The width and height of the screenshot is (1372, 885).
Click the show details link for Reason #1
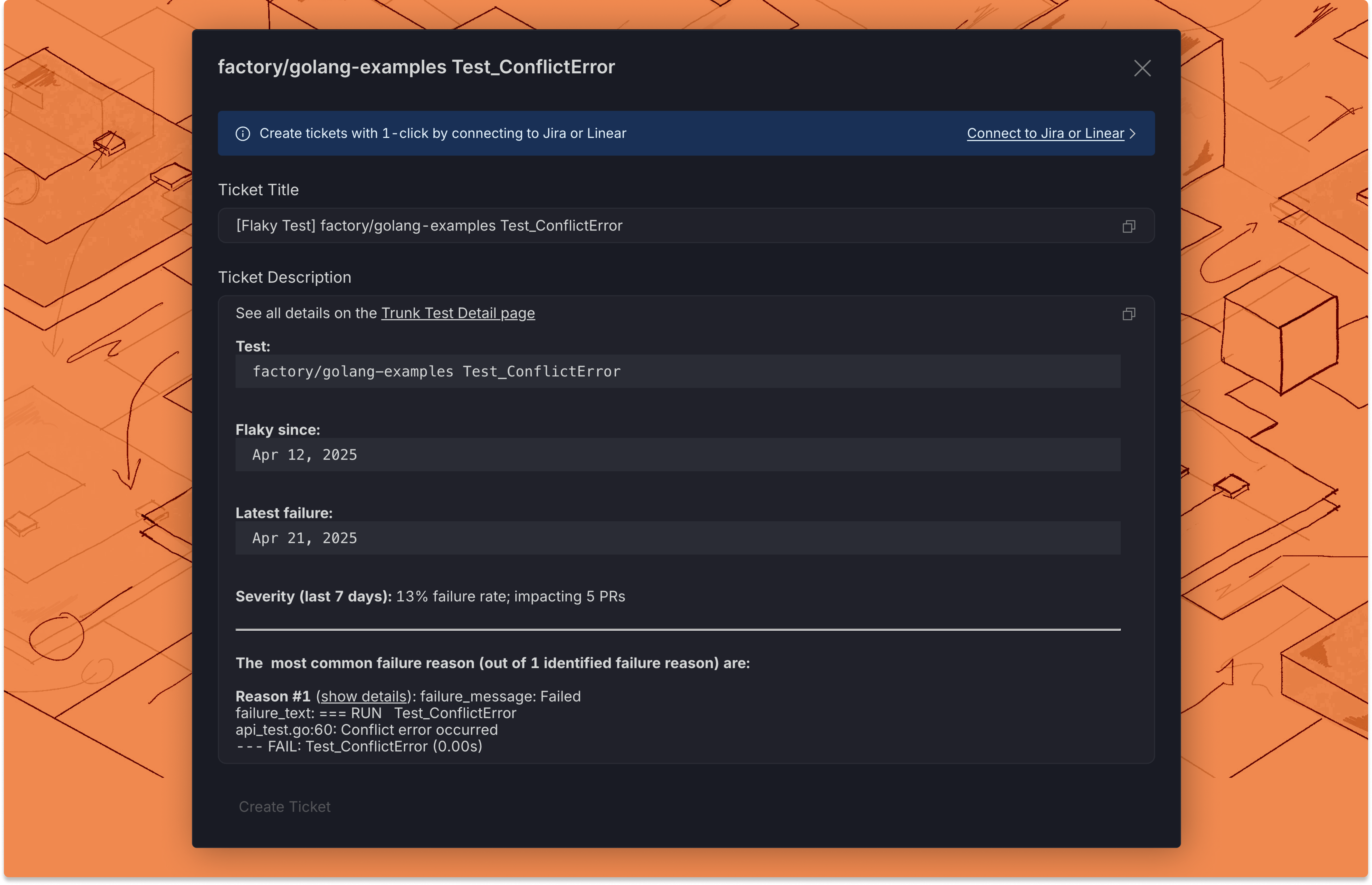pos(363,696)
